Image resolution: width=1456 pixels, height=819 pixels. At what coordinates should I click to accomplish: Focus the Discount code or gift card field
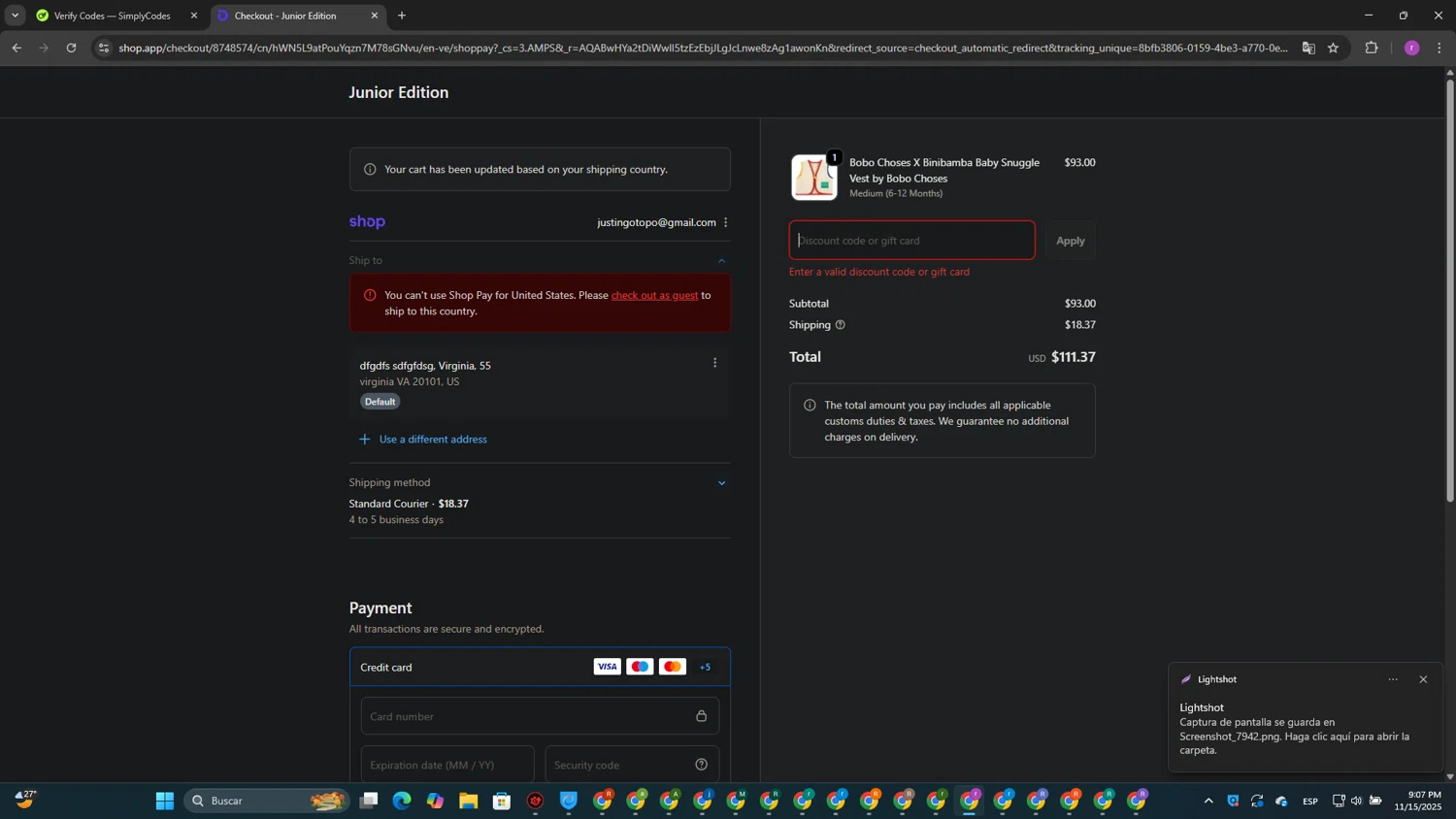911,241
